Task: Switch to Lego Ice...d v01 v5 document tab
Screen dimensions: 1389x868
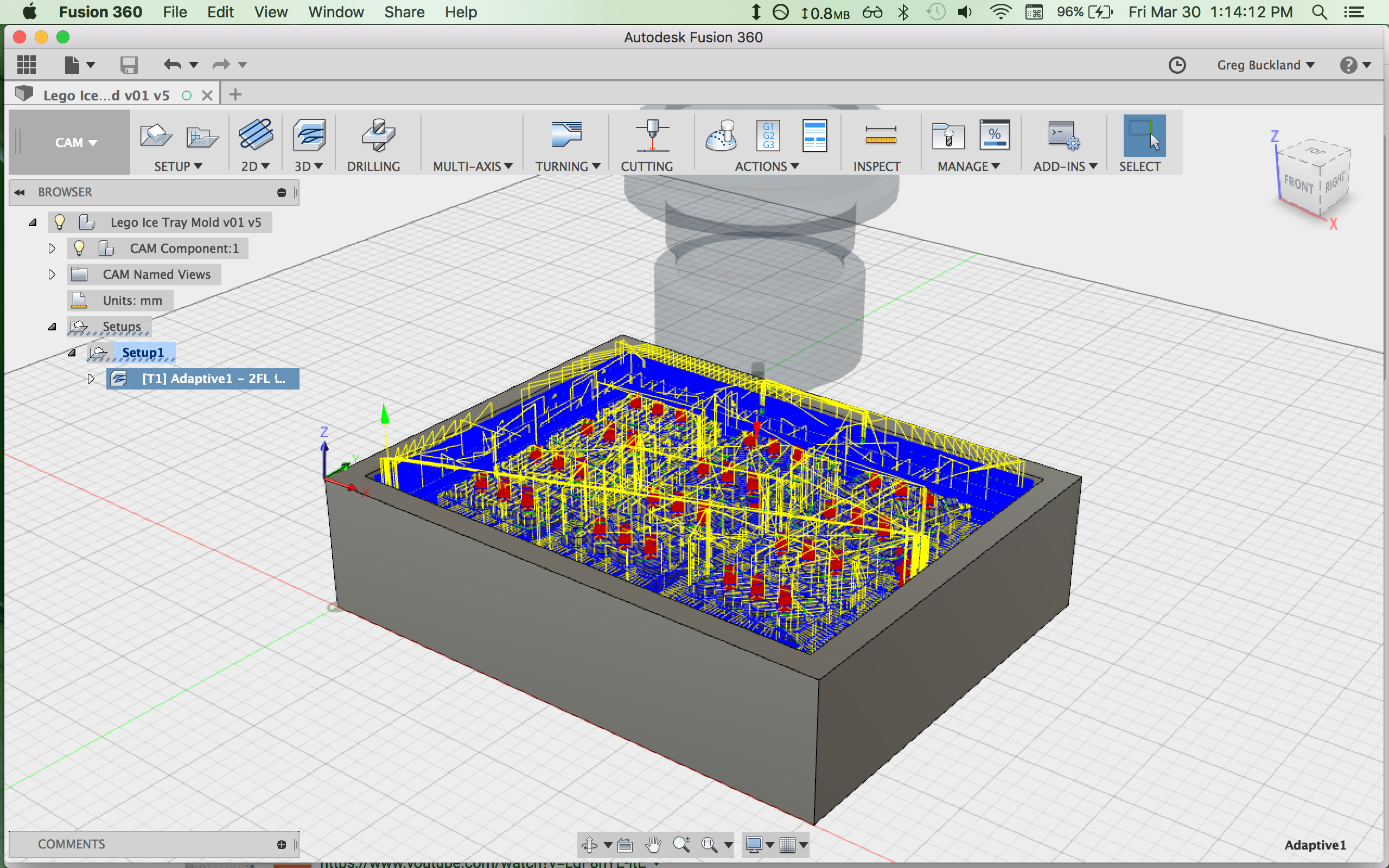Action: pyautogui.click(x=106, y=95)
